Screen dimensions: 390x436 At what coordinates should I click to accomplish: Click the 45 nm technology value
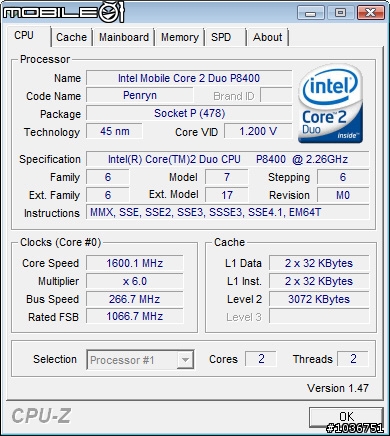(114, 131)
